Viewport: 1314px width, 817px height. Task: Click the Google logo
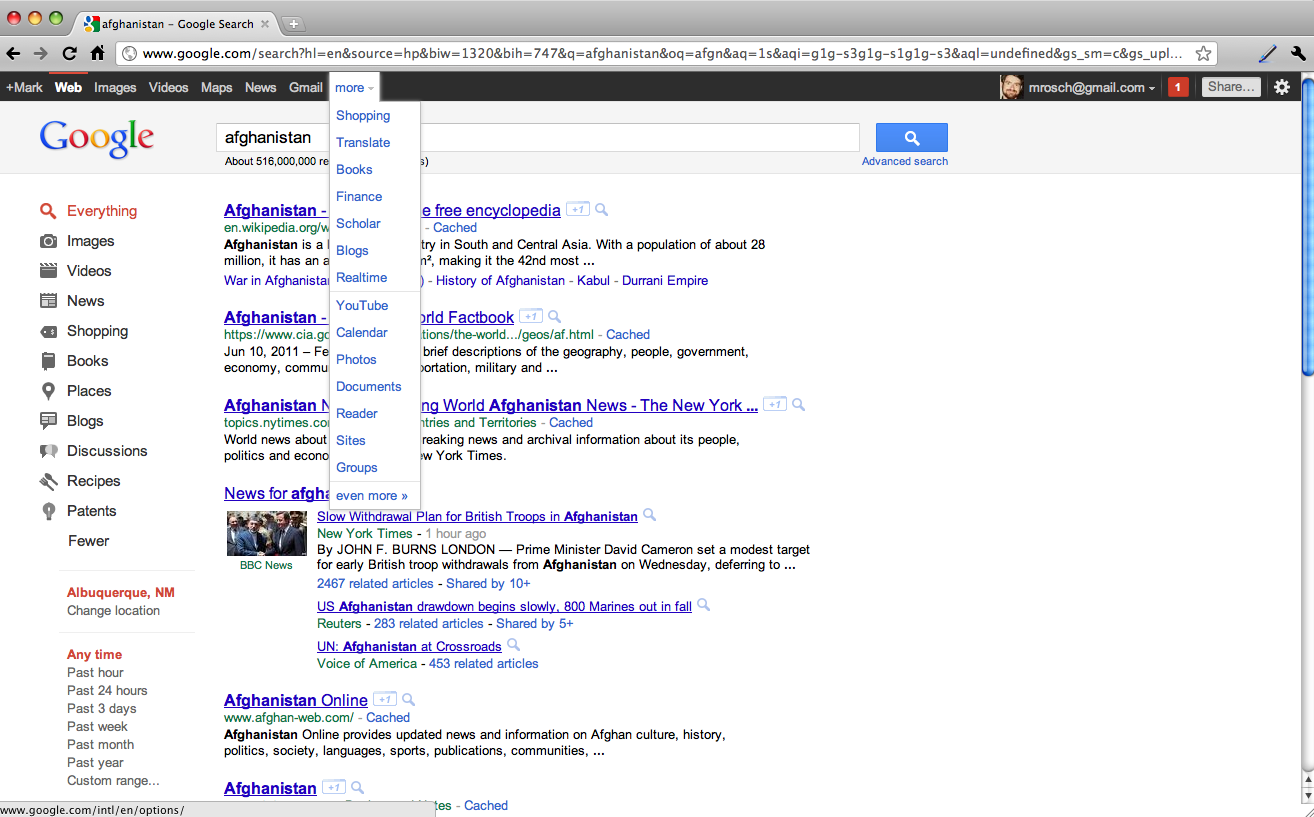pos(97,138)
